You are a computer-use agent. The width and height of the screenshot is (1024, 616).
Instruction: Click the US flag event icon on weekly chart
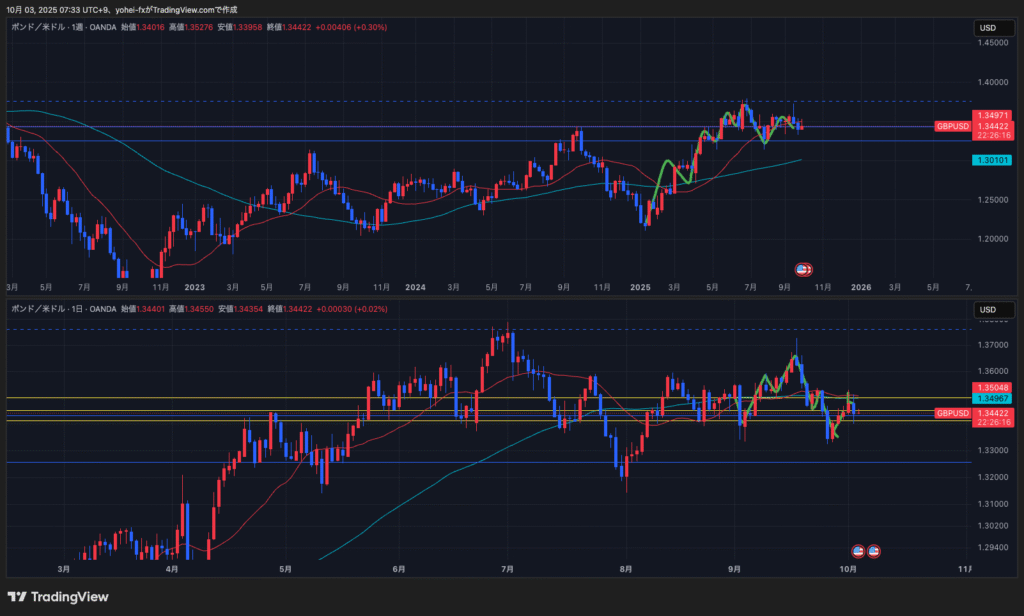pyautogui.click(x=802, y=269)
